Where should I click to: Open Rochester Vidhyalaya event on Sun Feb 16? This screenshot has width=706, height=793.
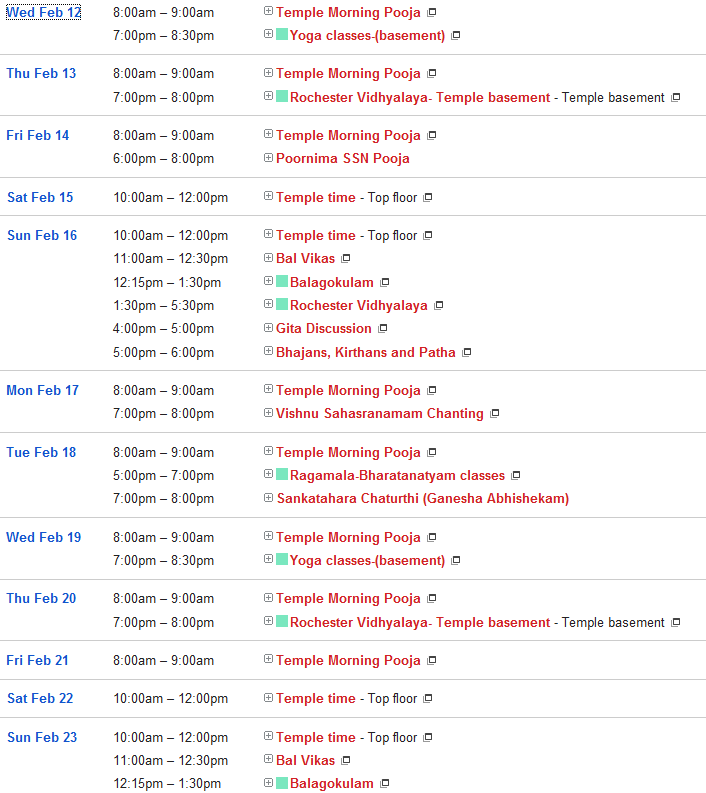pos(358,306)
